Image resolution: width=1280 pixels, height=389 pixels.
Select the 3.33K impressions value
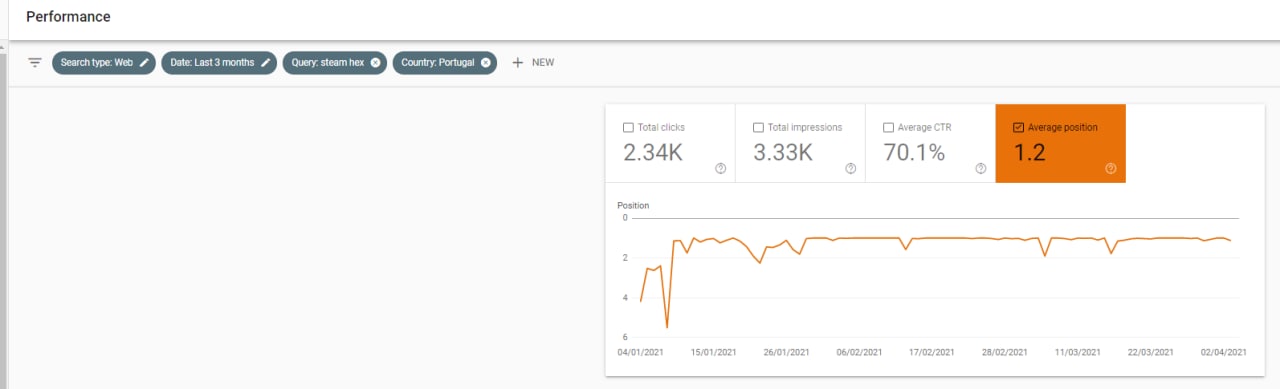click(x=783, y=153)
